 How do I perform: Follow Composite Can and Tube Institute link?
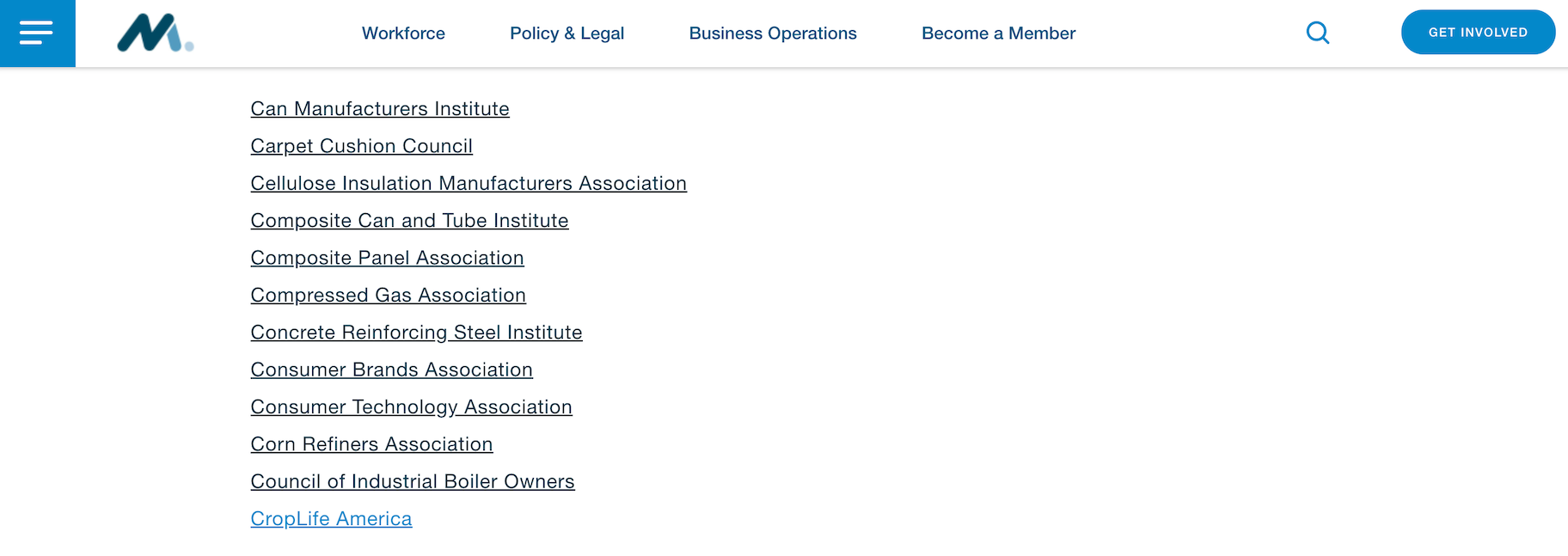[x=409, y=221]
